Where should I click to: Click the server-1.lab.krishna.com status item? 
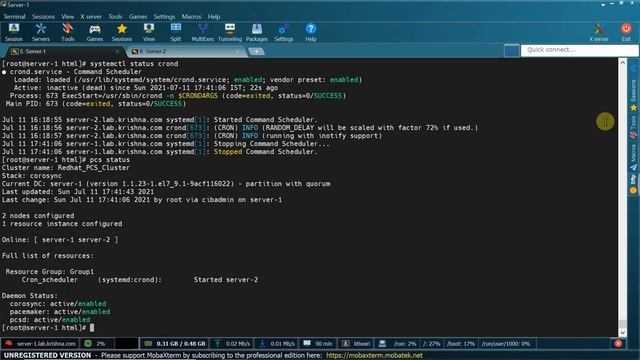click(x=41, y=344)
